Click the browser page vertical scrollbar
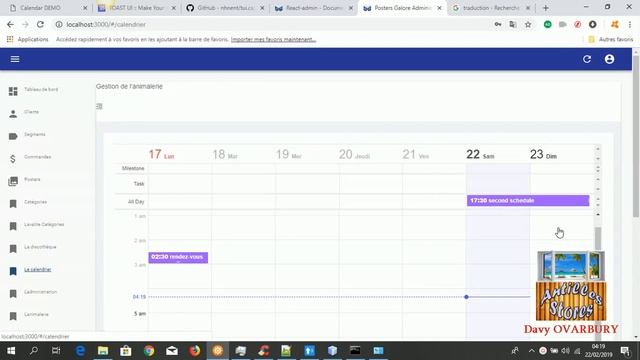The height and width of the screenshot is (360, 640). click(636, 137)
